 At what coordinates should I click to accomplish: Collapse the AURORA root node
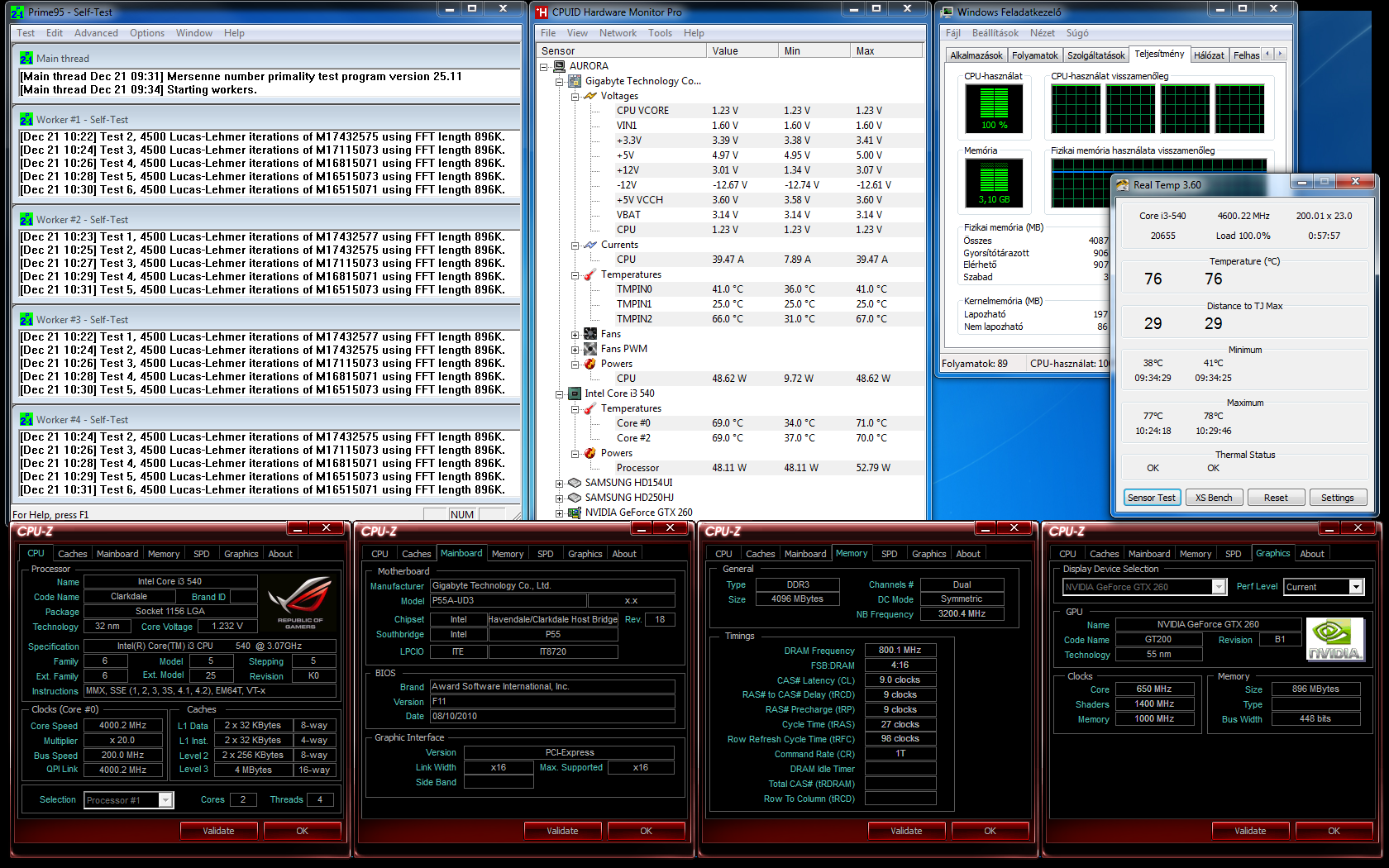pos(544,67)
